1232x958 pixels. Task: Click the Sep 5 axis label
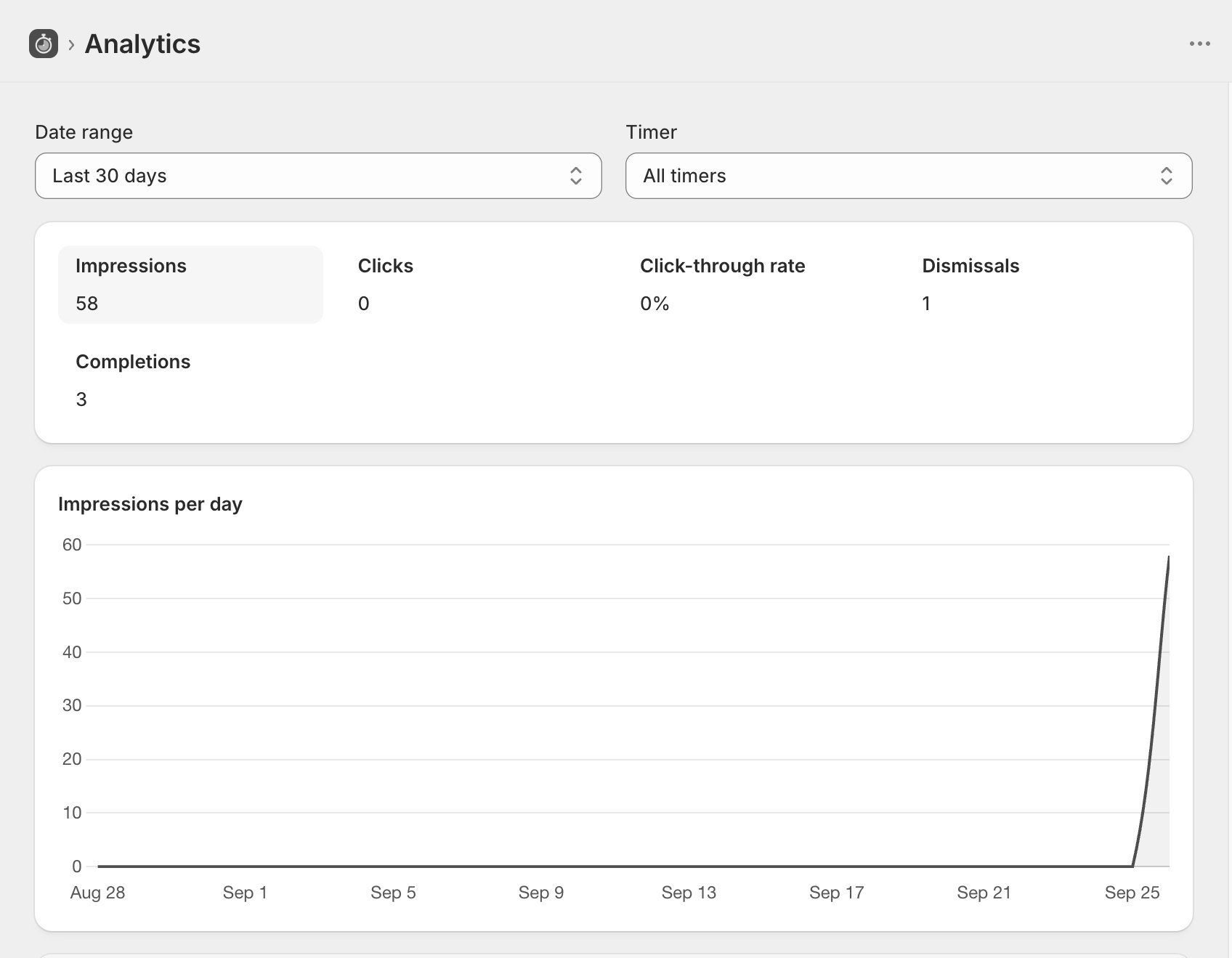point(393,893)
